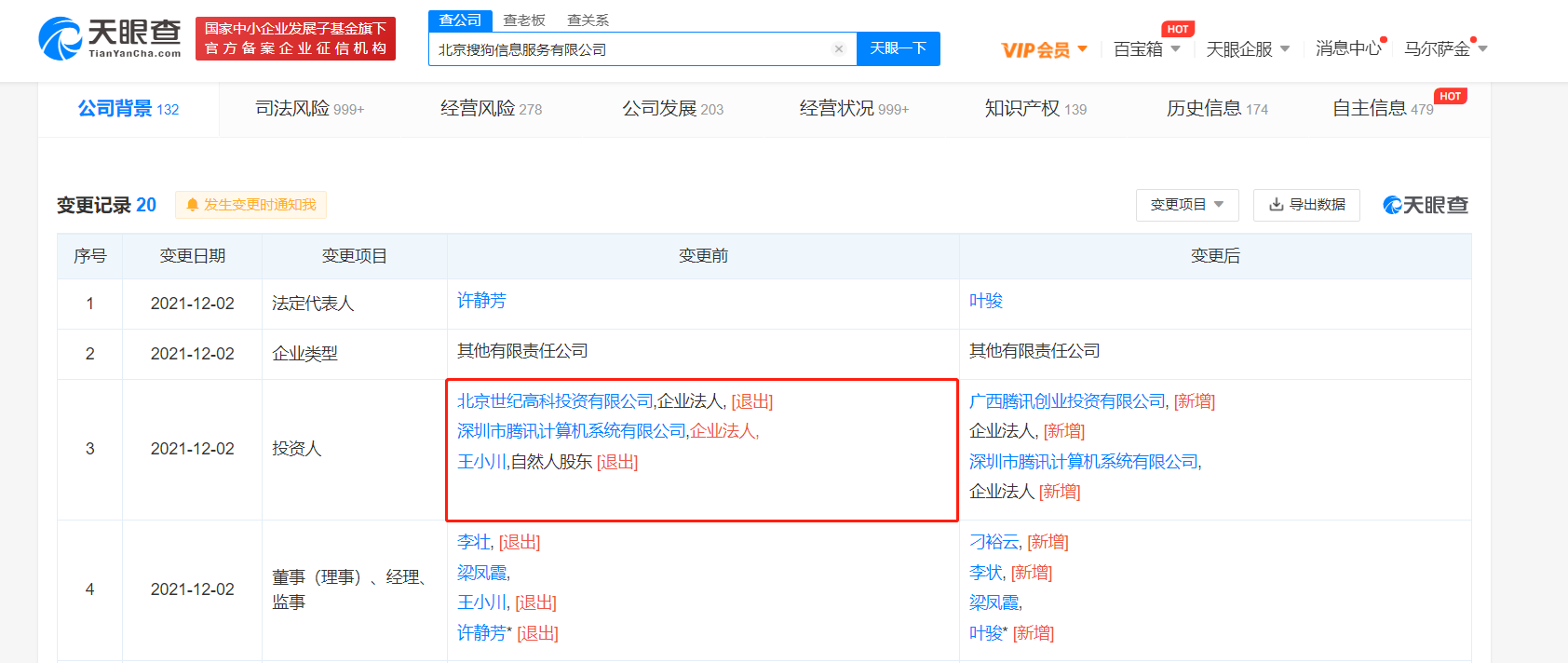Click the 天眼一下 search button
Image resolution: width=1568 pixels, height=663 pixels.
click(x=898, y=48)
